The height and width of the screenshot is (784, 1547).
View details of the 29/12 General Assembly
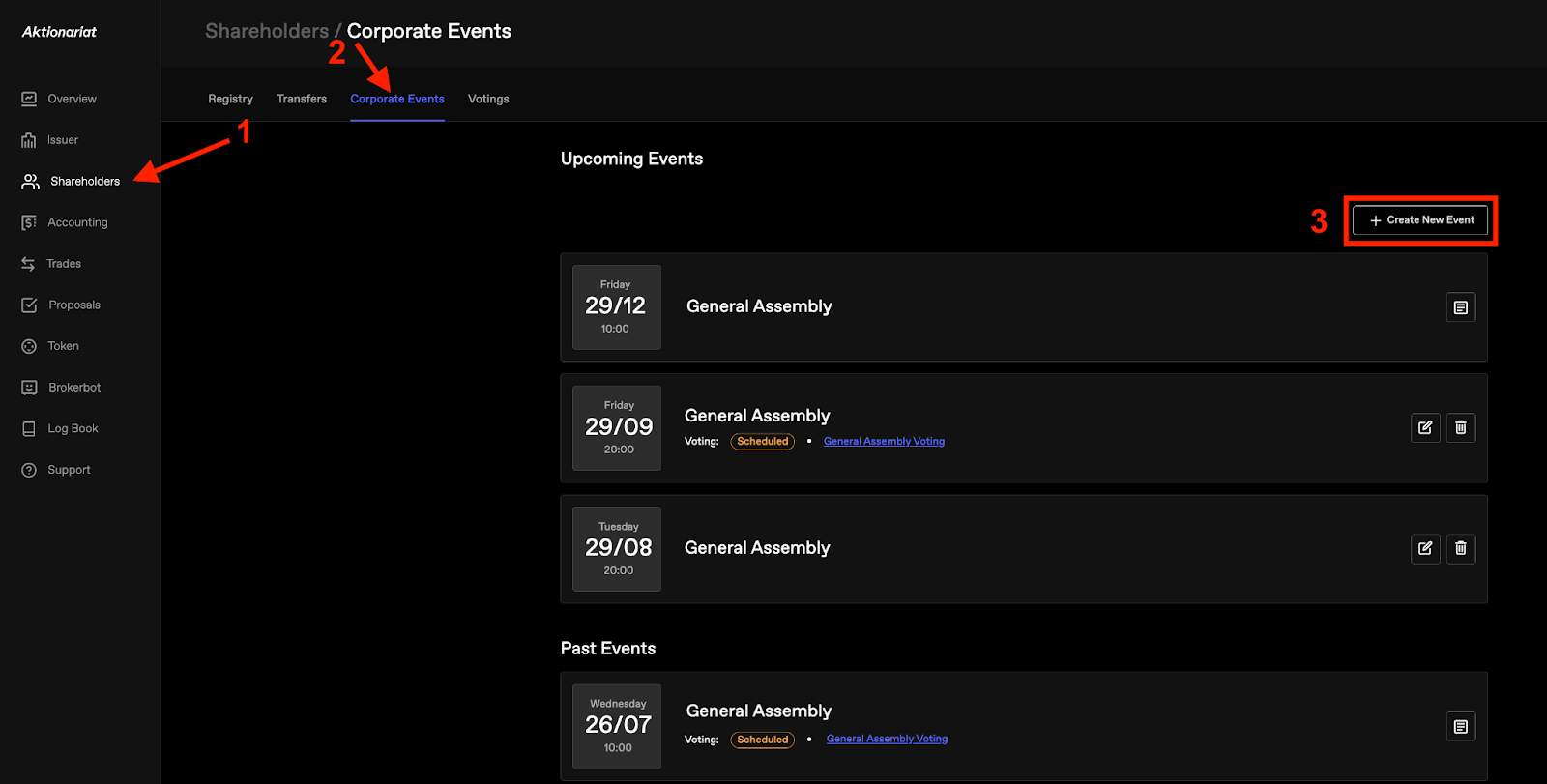coord(1461,307)
